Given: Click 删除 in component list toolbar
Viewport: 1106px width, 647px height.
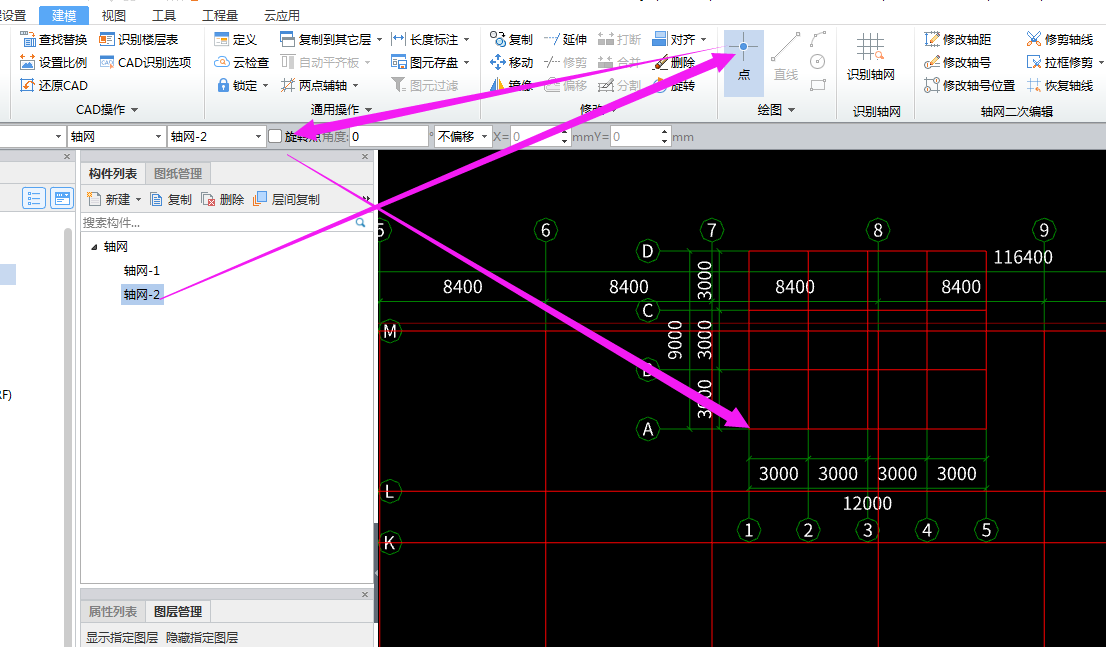Looking at the screenshot, I should click(223, 200).
